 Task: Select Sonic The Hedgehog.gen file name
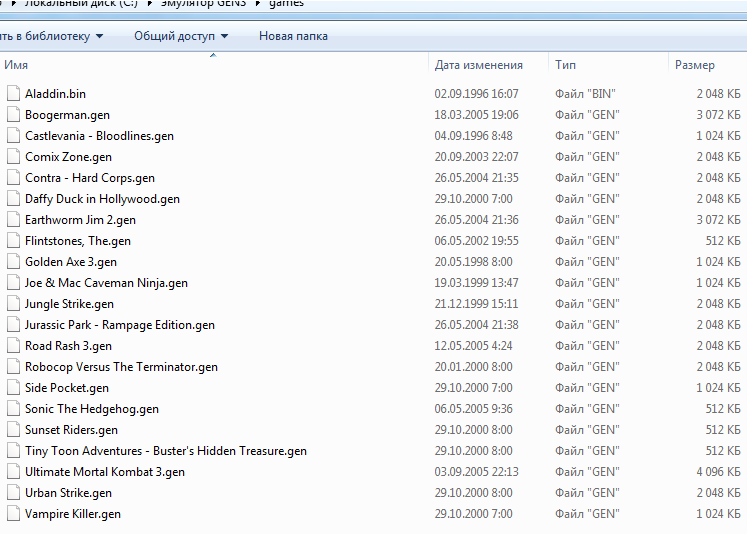(x=91, y=409)
